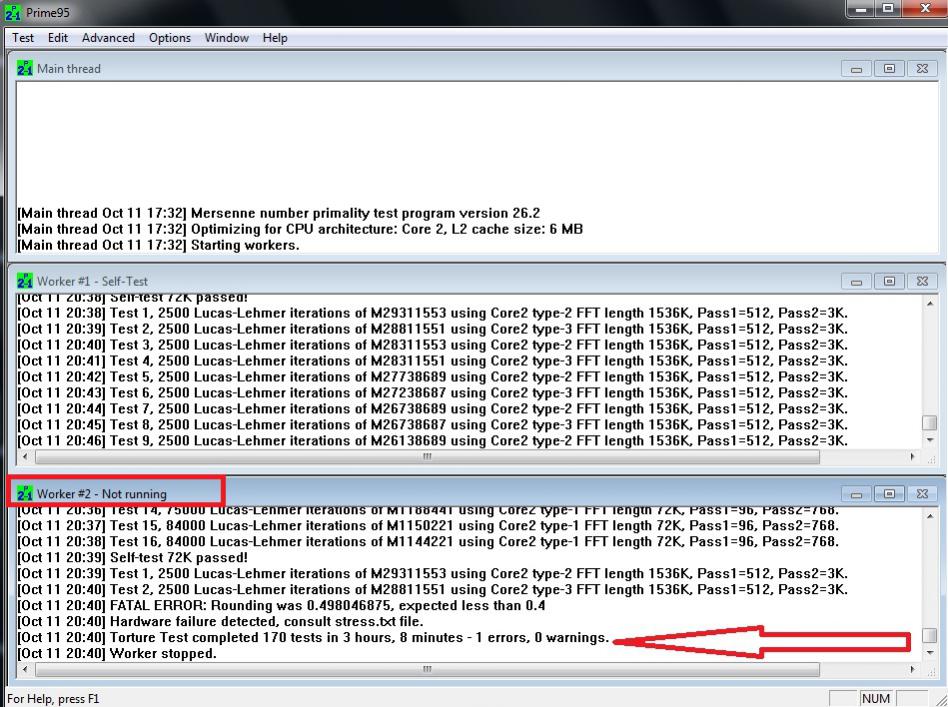
Task: Click the Worker #2 Not running window icon
Action: pos(25,494)
